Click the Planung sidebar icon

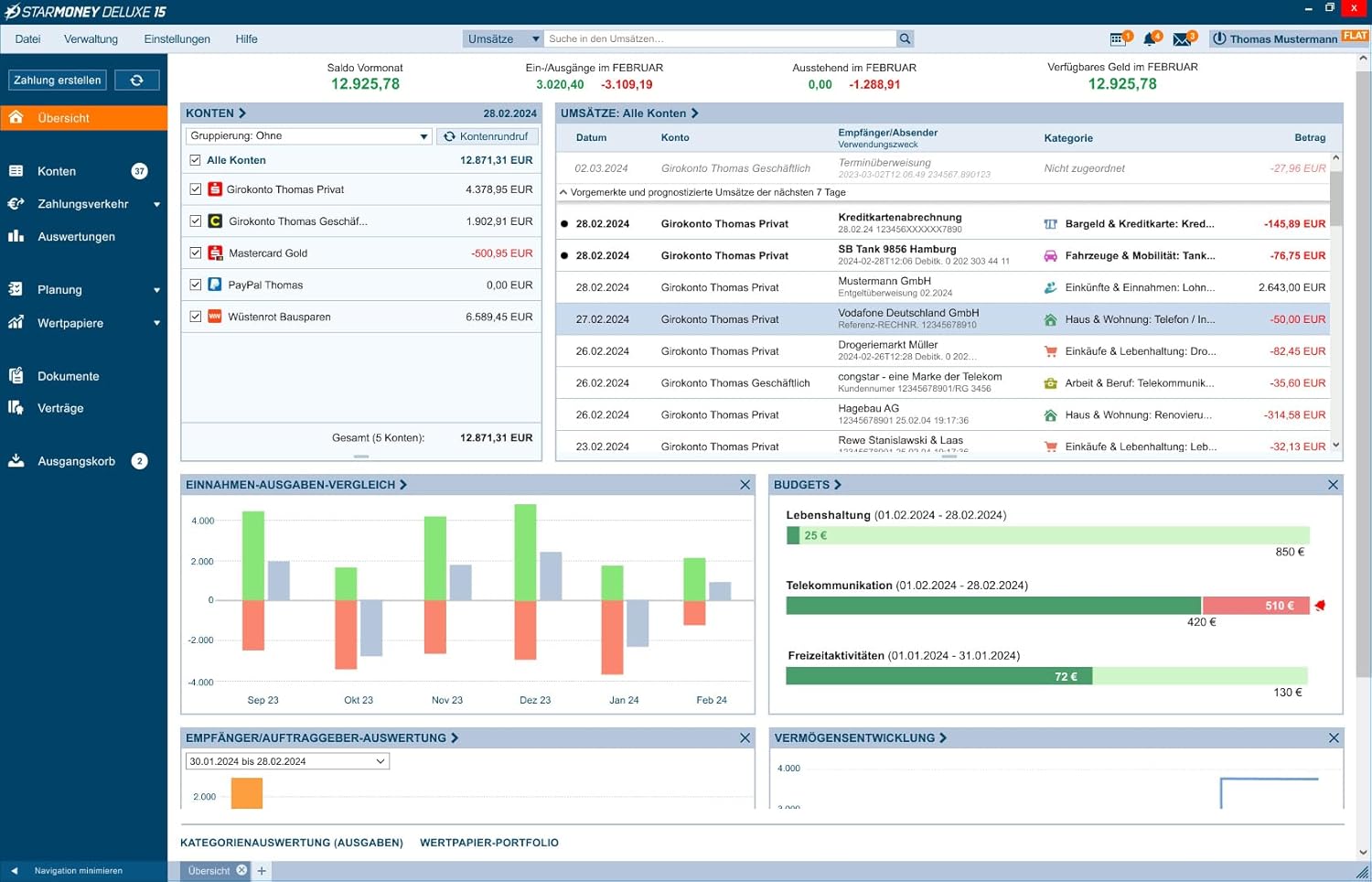click(x=16, y=289)
